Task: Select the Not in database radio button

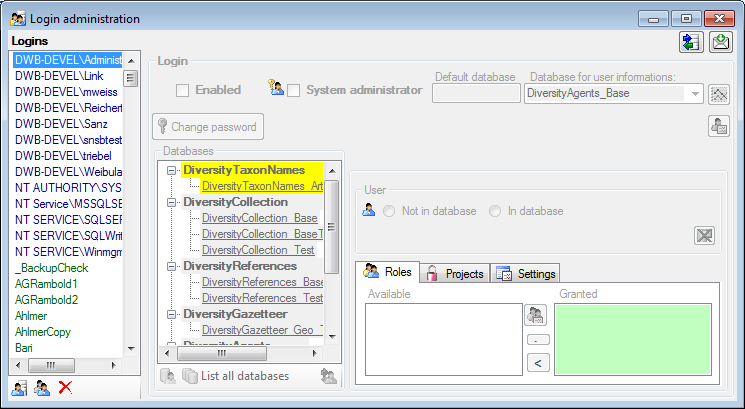Action: [389, 211]
